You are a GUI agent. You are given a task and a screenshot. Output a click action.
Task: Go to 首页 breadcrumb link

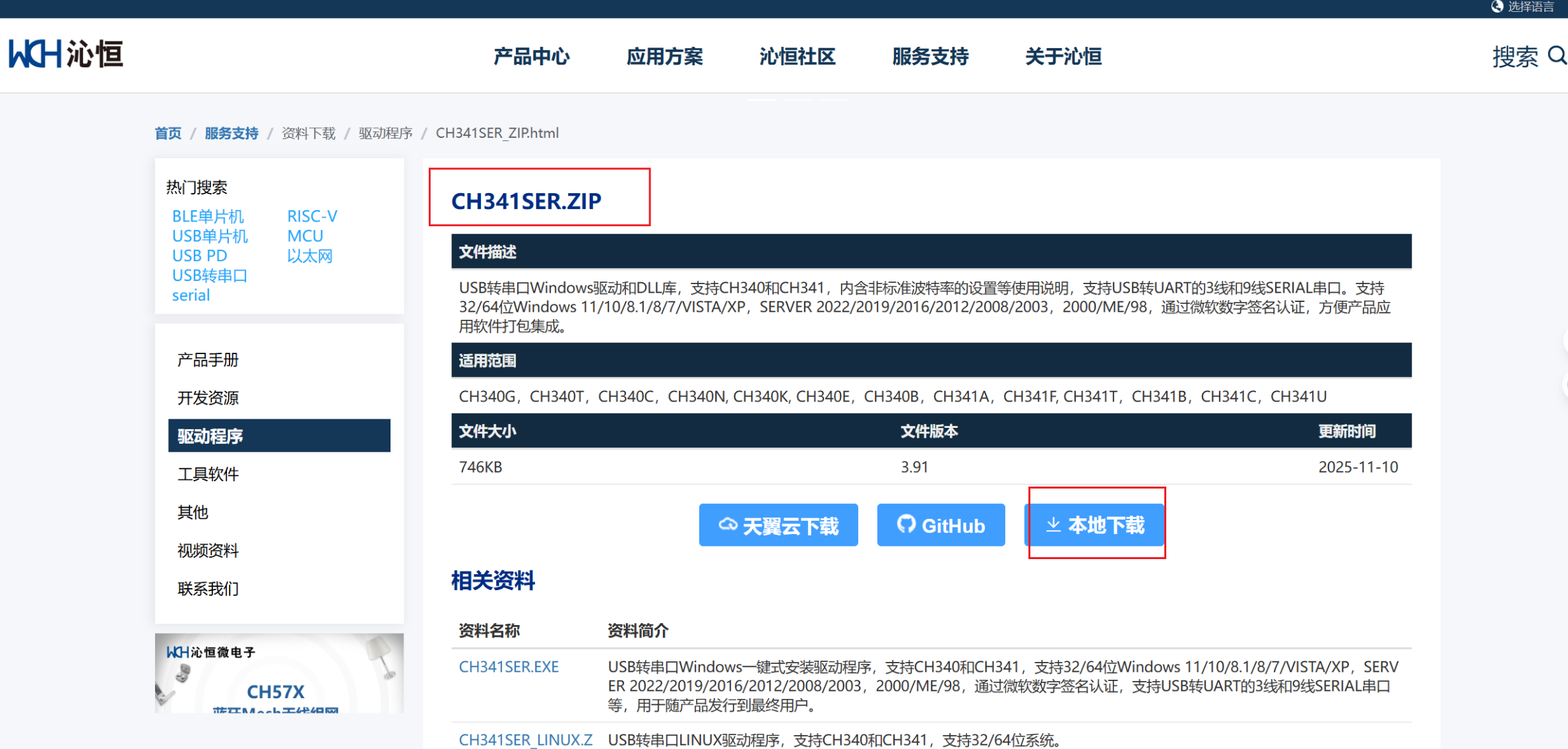pyautogui.click(x=168, y=133)
